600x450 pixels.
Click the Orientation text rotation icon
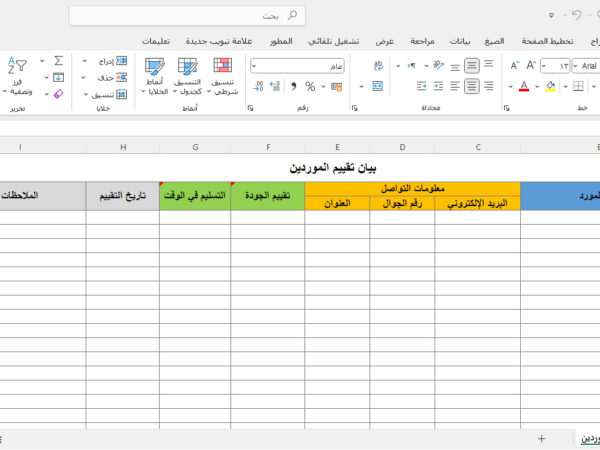point(439,65)
